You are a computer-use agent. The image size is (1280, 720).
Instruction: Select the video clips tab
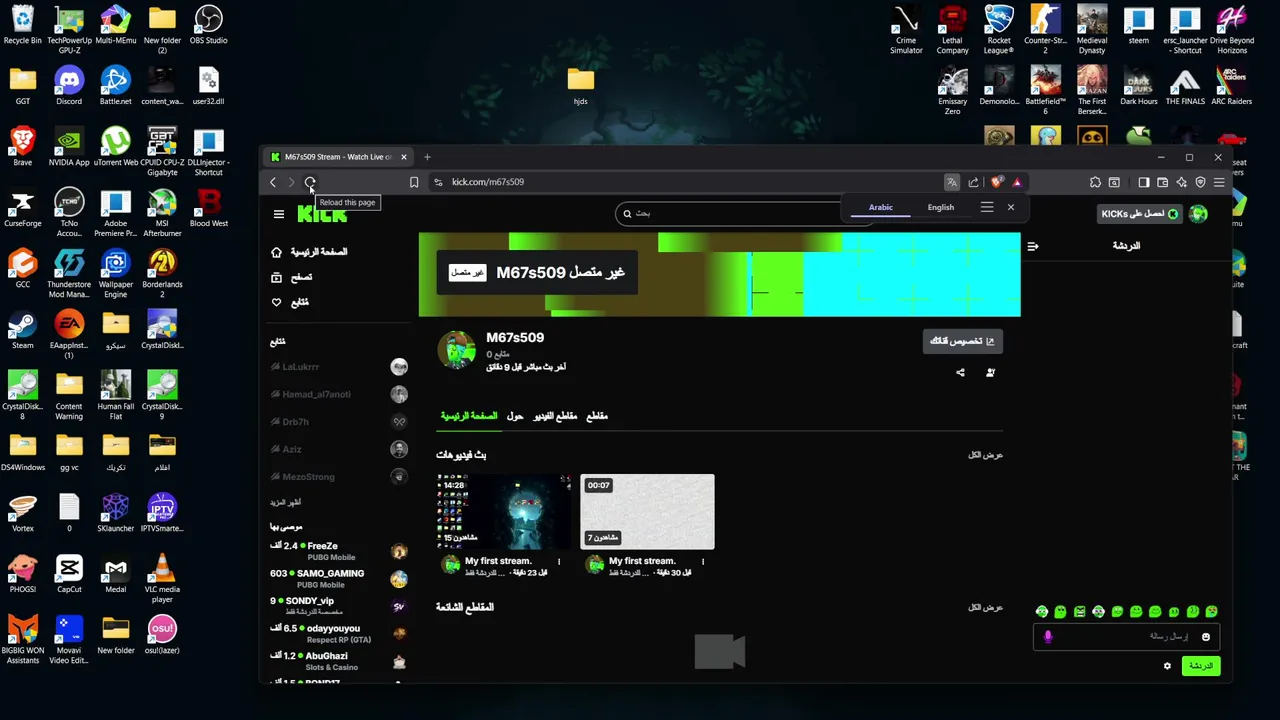[555, 416]
